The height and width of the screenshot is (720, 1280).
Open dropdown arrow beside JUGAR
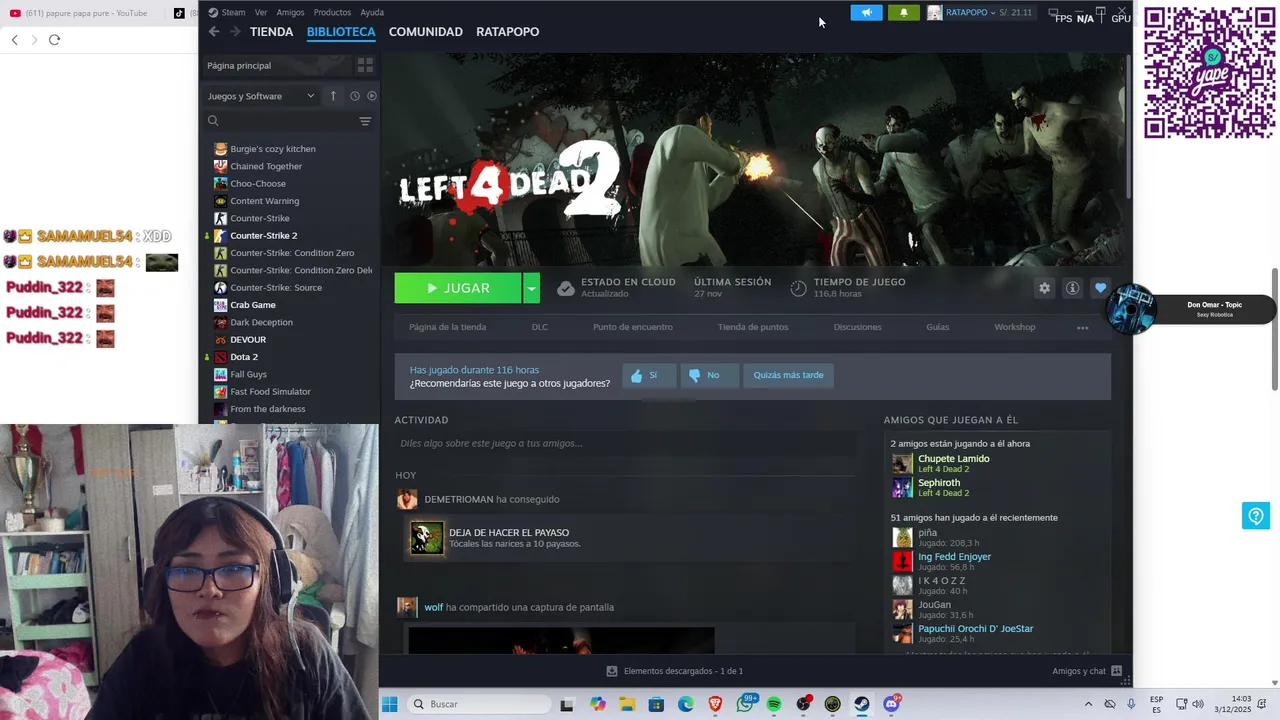click(531, 288)
